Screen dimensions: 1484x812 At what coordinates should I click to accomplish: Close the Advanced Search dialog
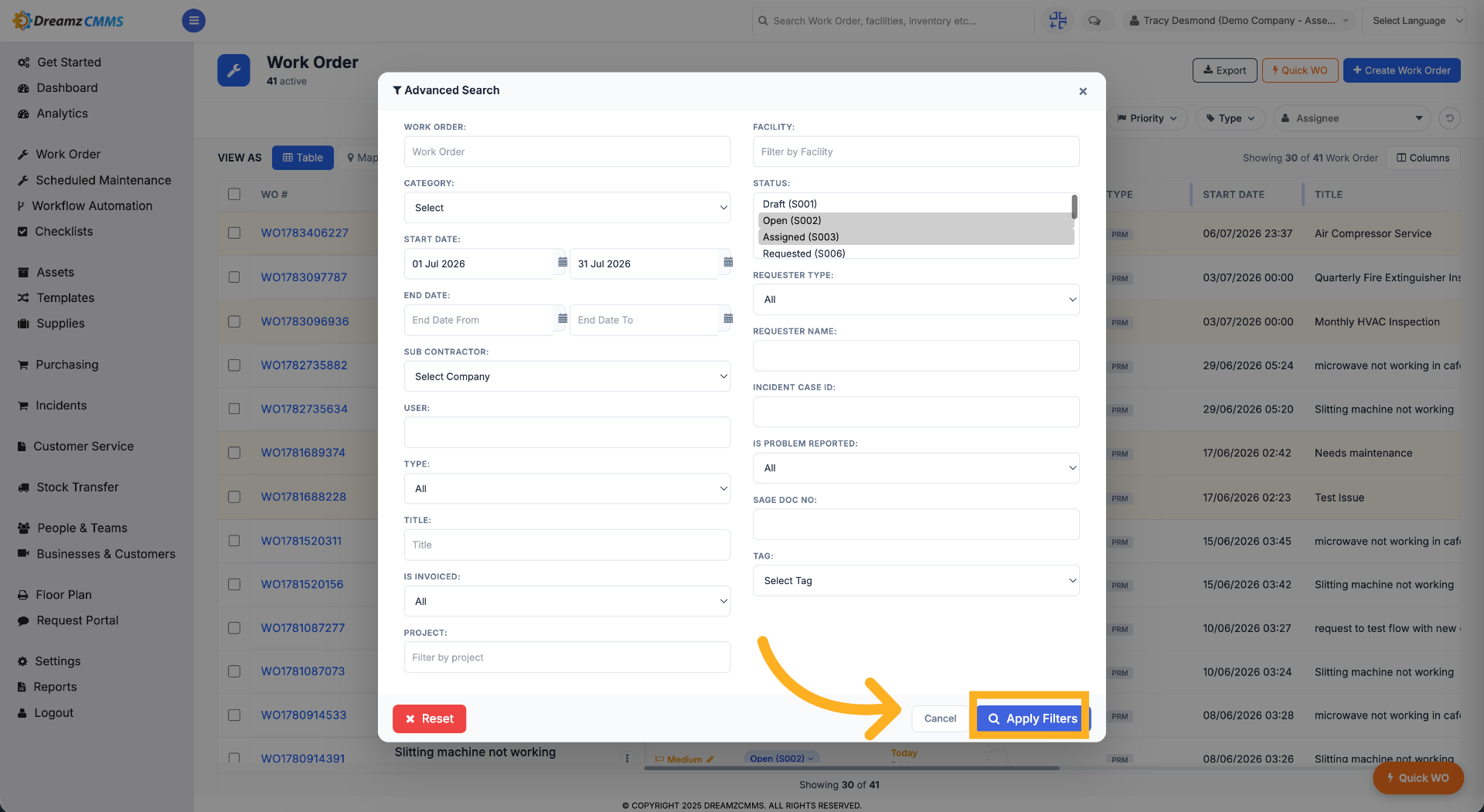[x=1083, y=91]
